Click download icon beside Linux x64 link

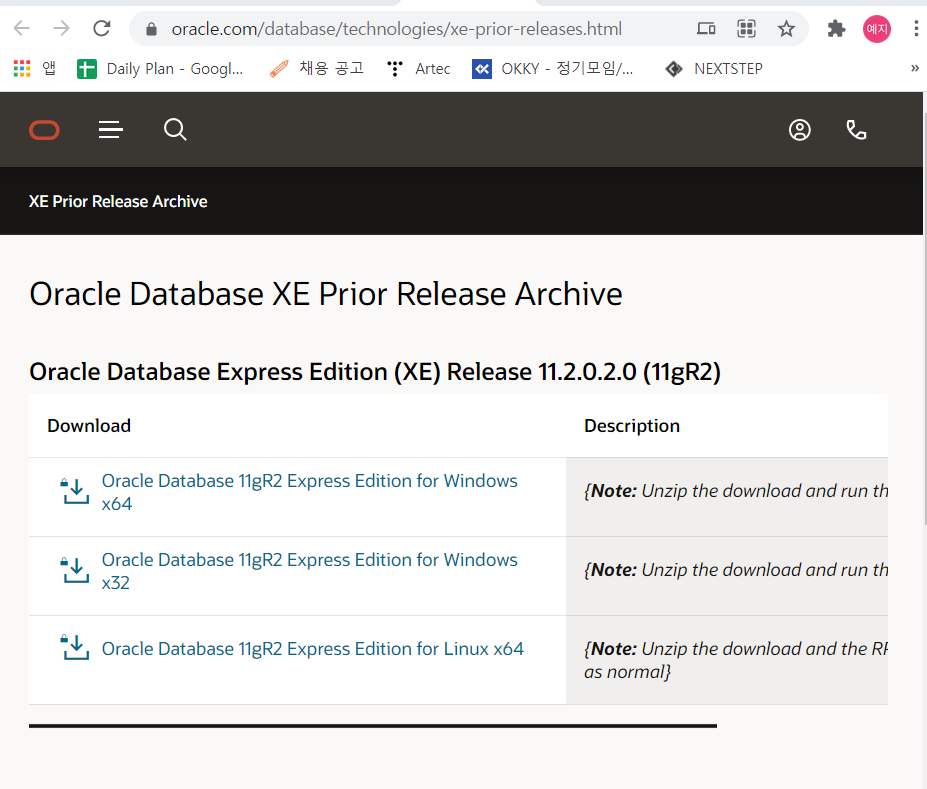(75, 647)
